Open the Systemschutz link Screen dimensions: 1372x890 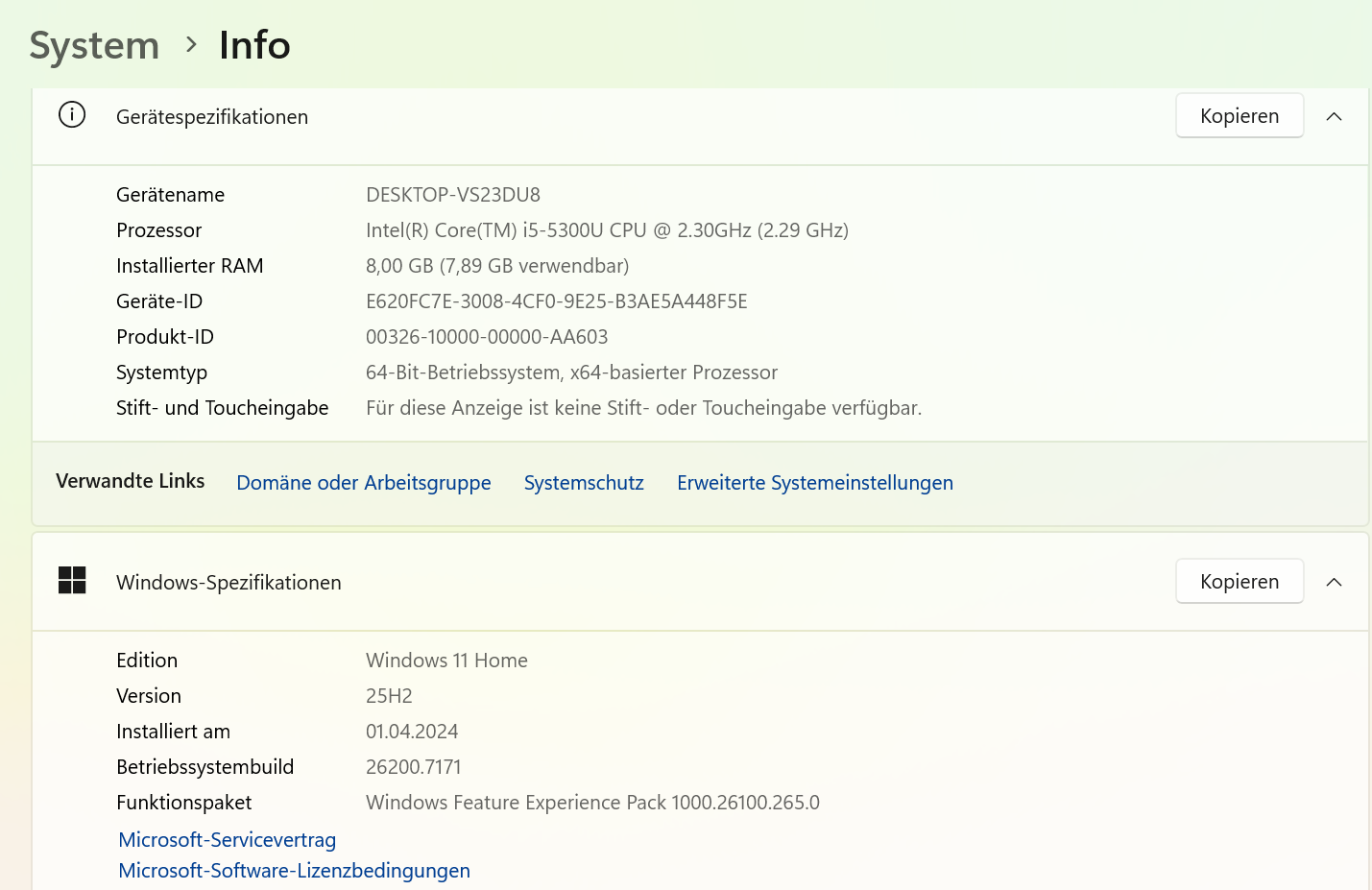click(x=584, y=482)
